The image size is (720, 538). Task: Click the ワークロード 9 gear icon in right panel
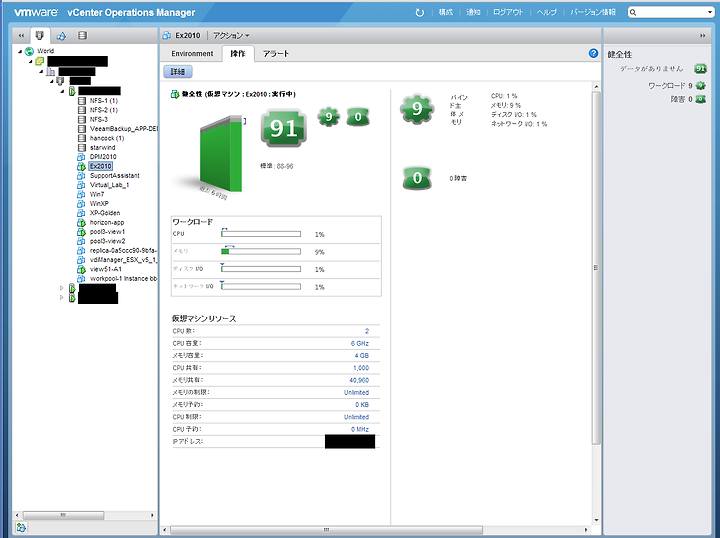click(x=700, y=85)
